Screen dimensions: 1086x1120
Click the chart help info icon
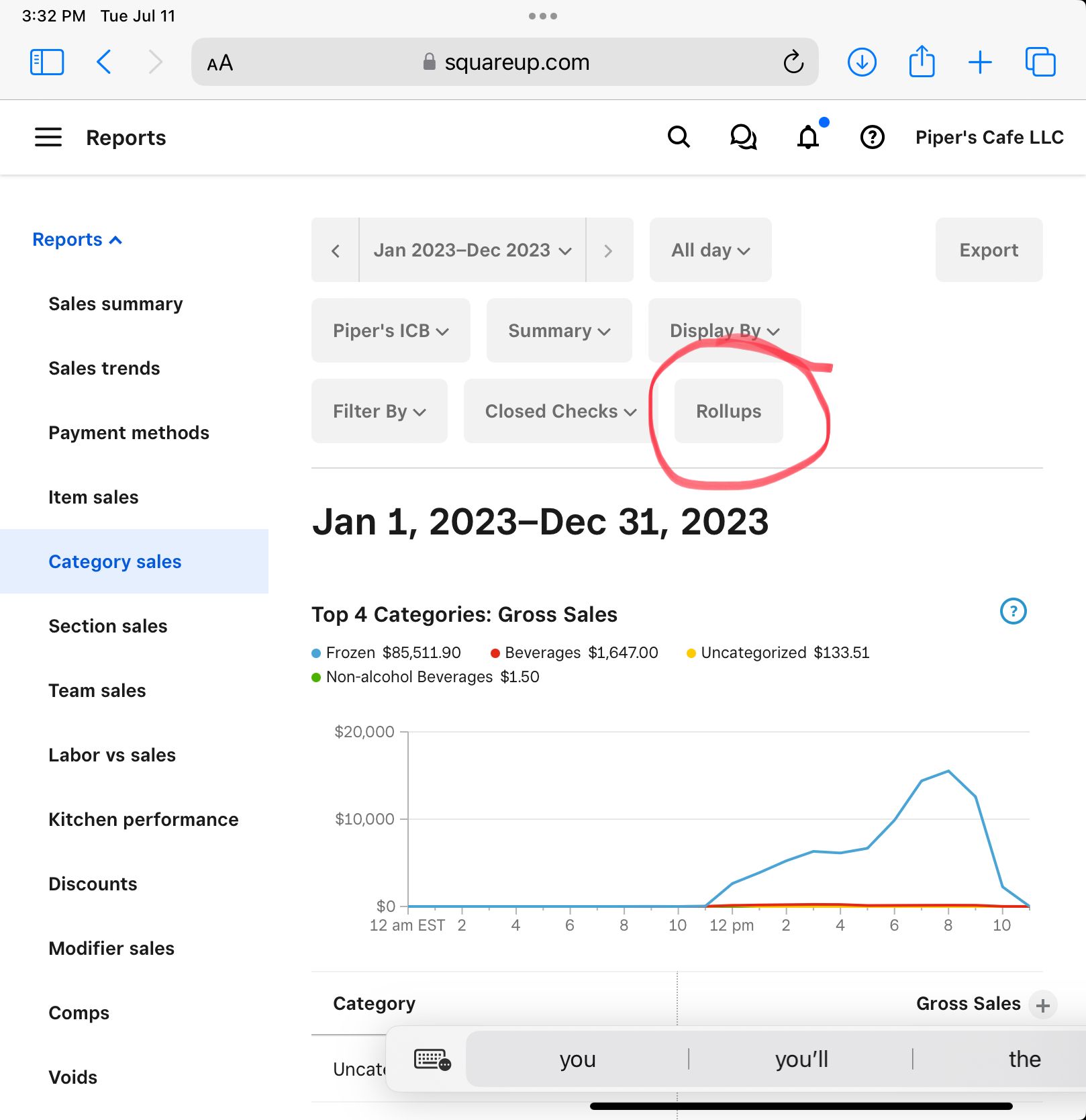1013,611
